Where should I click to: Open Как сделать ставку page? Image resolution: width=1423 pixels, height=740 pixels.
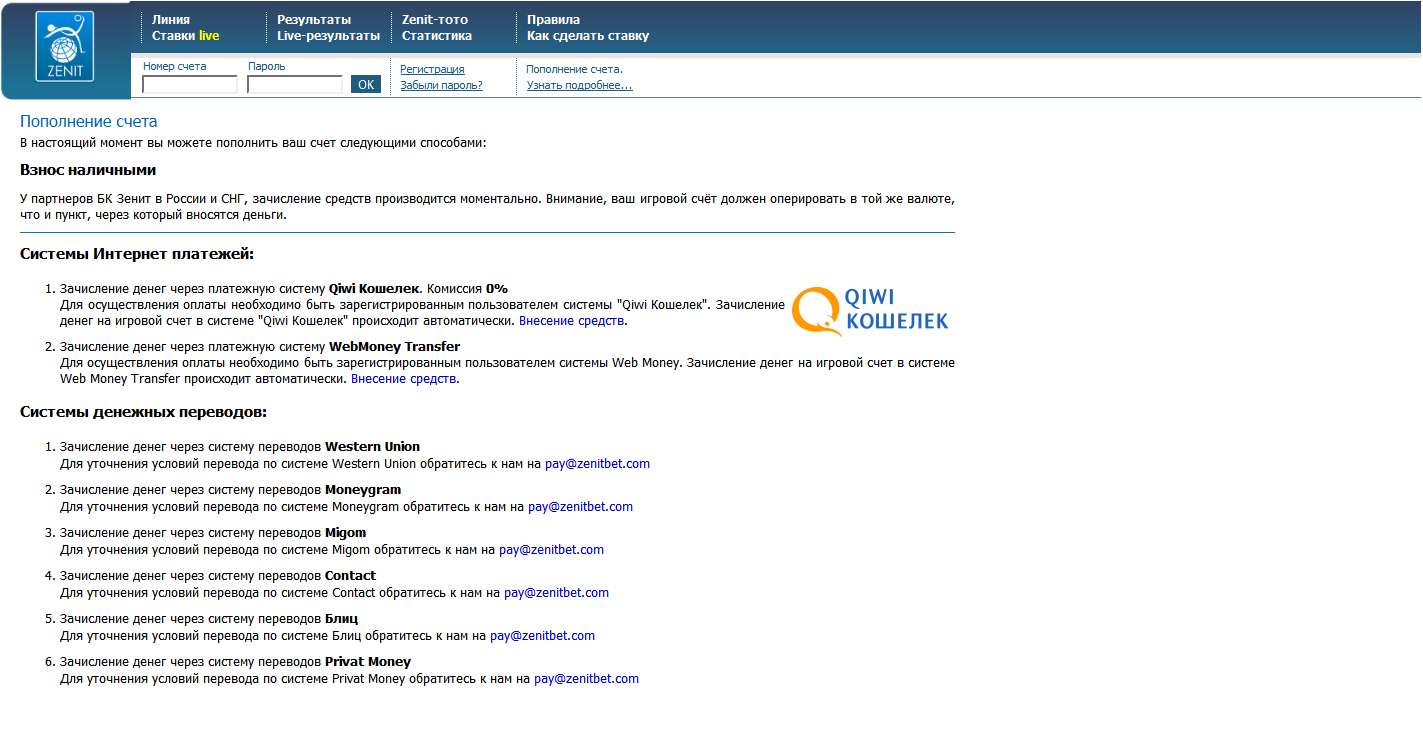click(588, 36)
